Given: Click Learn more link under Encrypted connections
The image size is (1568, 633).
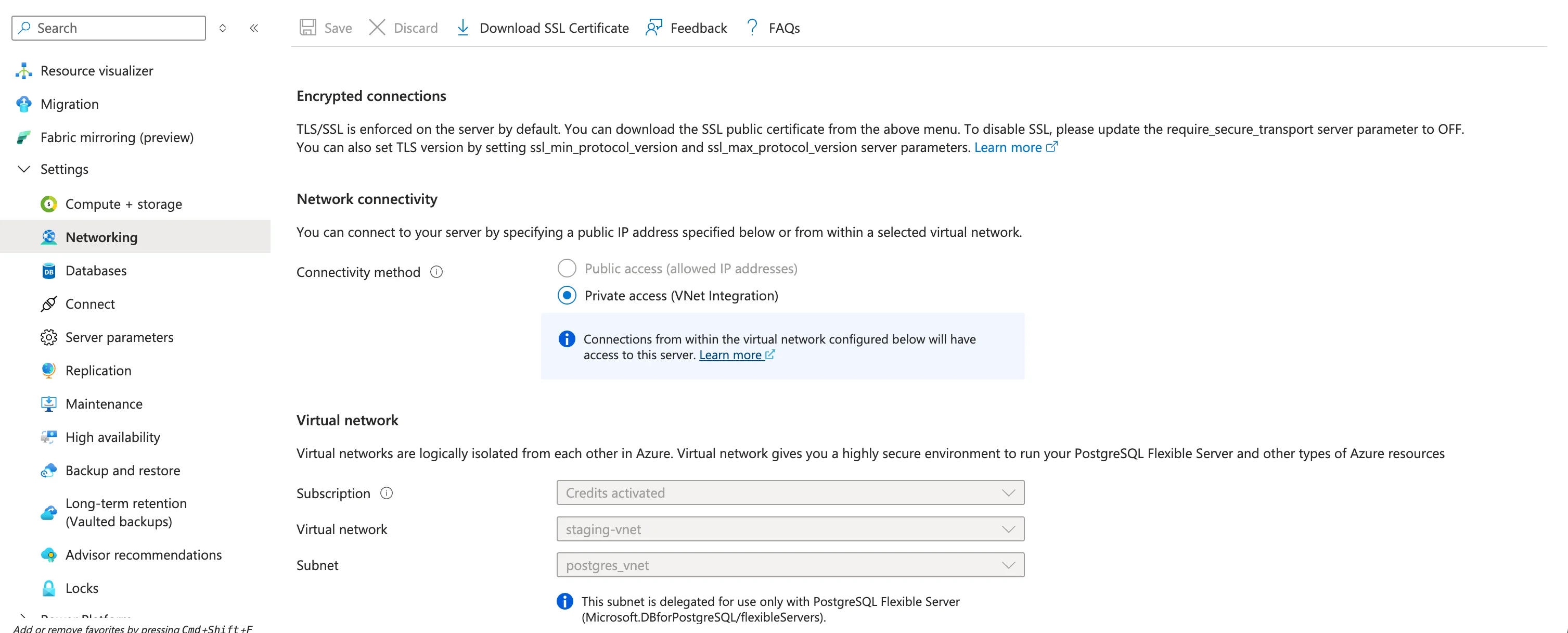Looking at the screenshot, I should tap(1008, 147).
